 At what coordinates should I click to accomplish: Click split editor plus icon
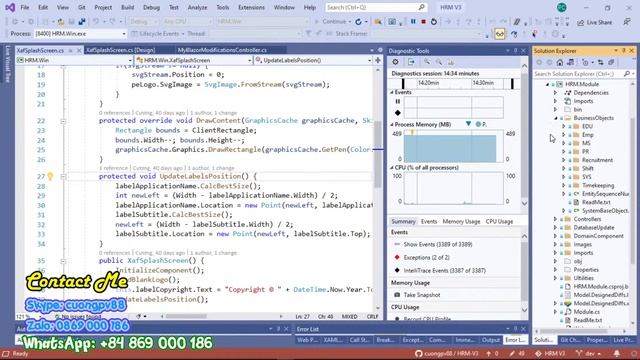pos(378,60)
